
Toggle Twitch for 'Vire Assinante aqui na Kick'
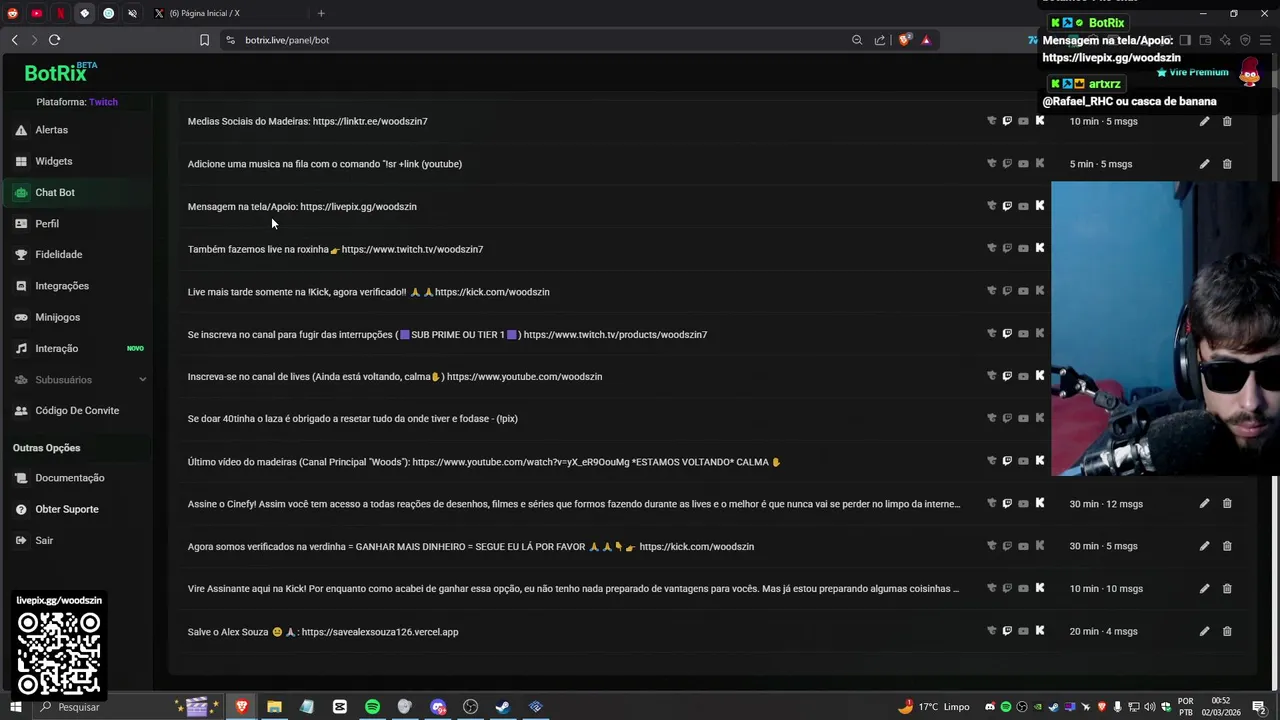(1007, 589)
